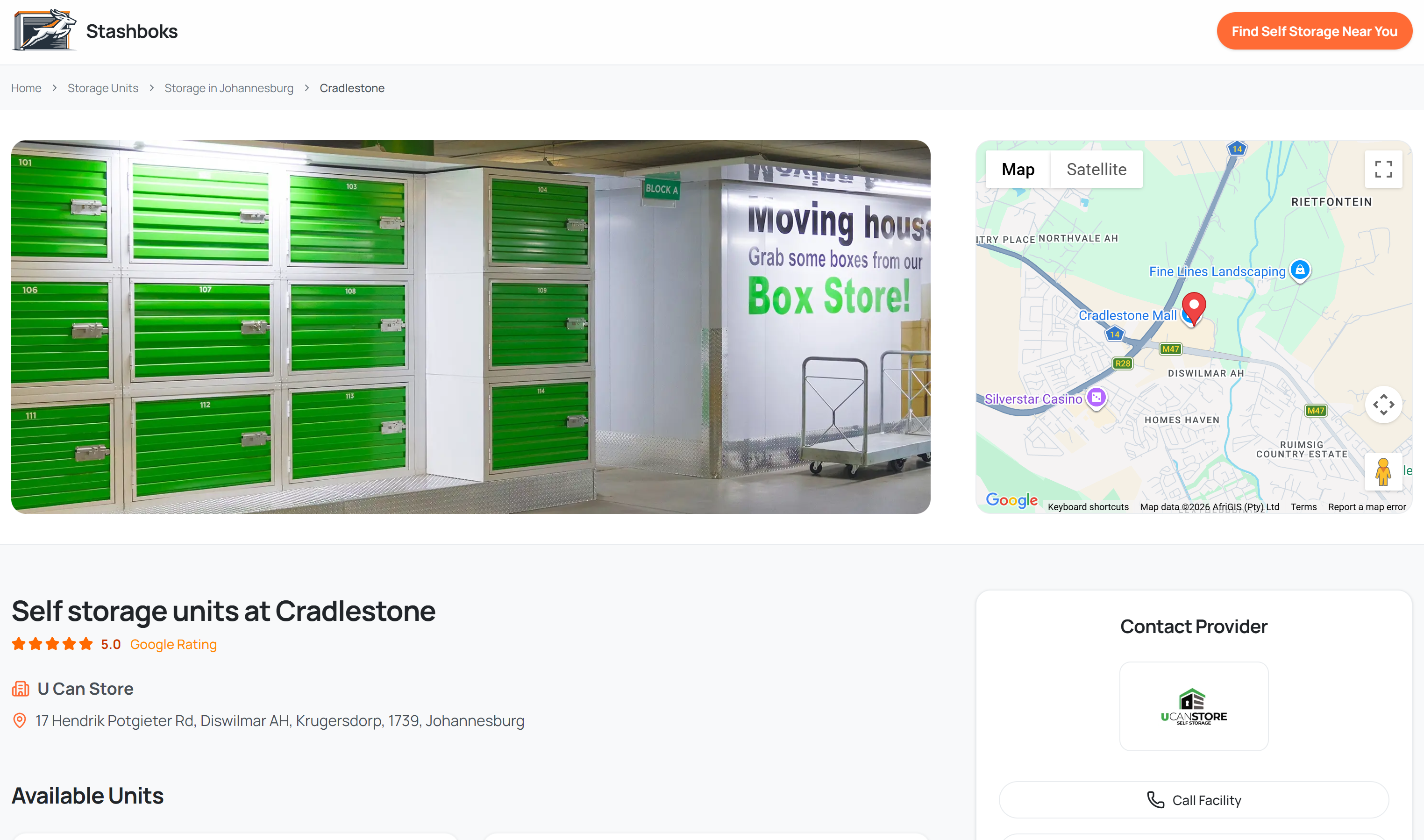Click the Silverstar Casino marker icon
The width and height of the screenshot is (1424, 840).
coord(1097,398)
